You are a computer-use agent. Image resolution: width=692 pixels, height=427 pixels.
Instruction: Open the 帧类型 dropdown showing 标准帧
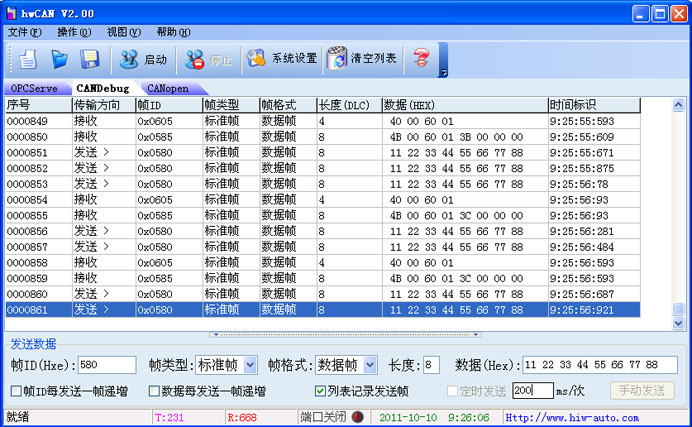tap(226, 365)
